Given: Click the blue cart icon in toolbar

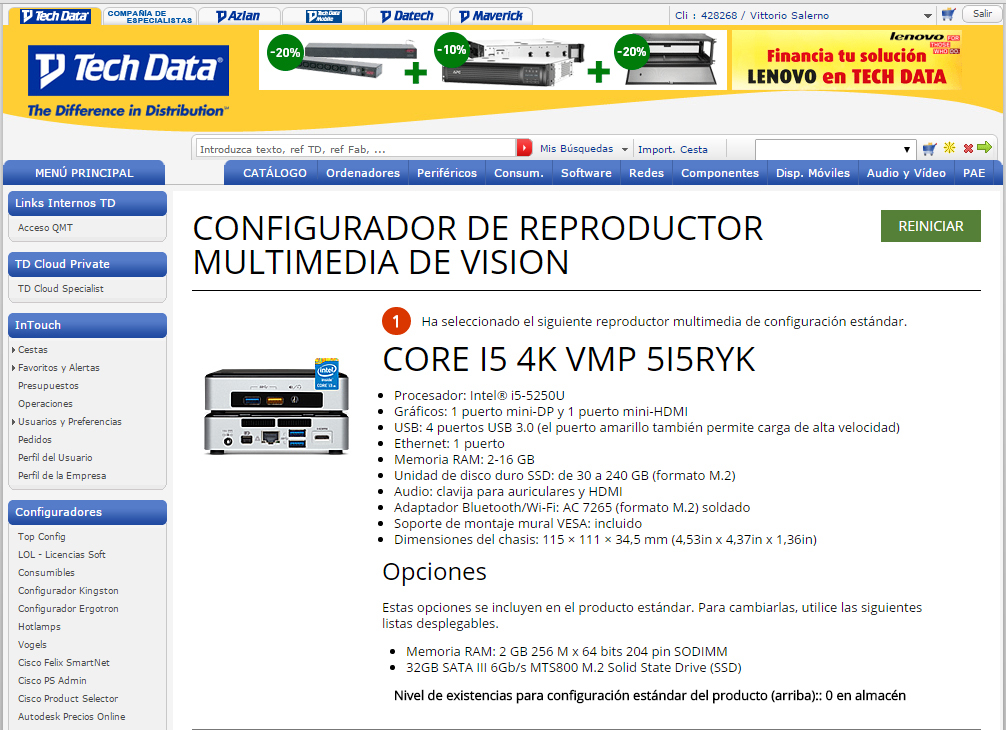Looking at the screenshot, I should pos(930,149).
